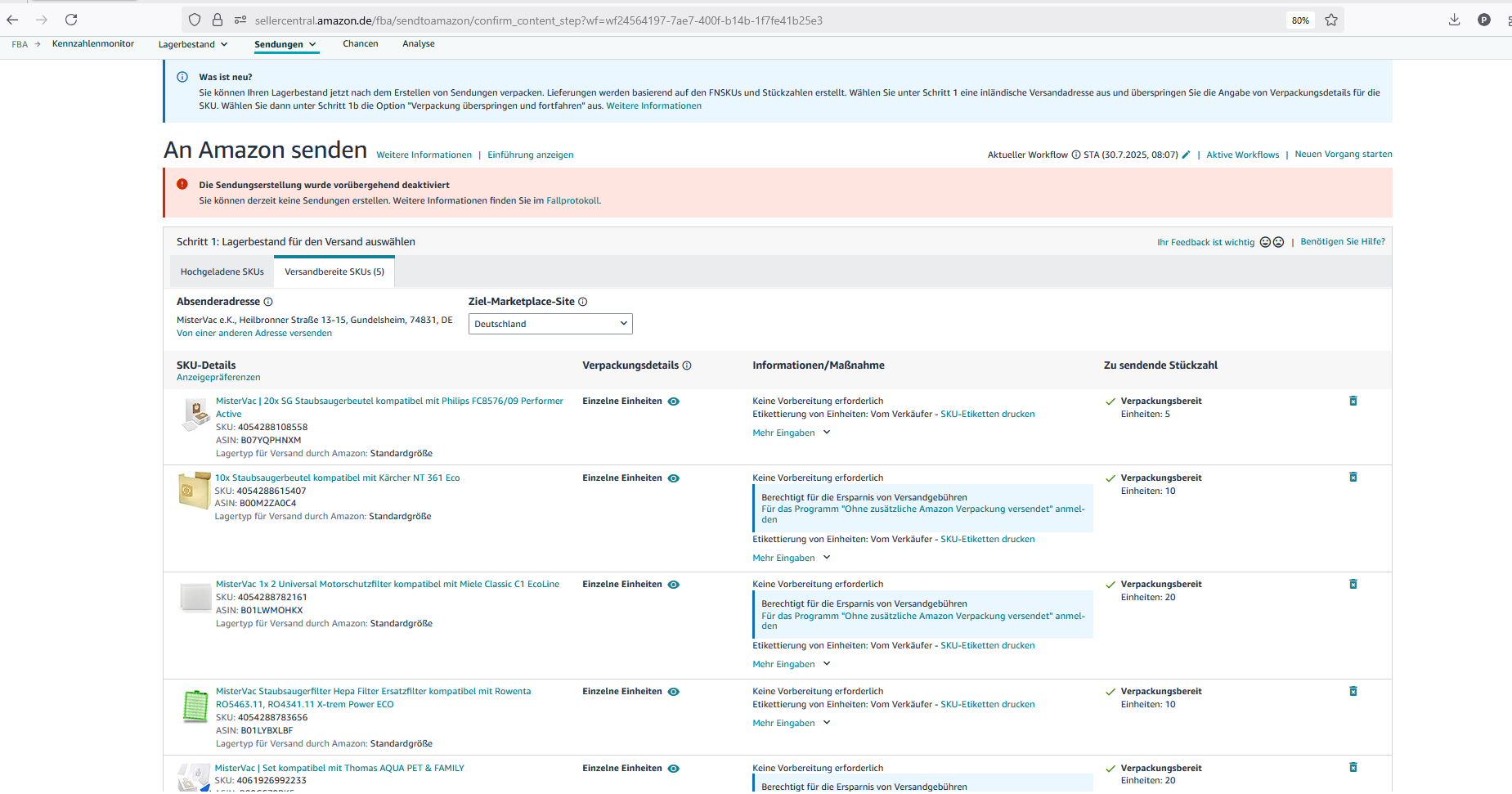This screenshot has width=1512, height=794.
Task: Toggle eye icon for Thomas AQUA PET row
Action: [x=674, y=769]
